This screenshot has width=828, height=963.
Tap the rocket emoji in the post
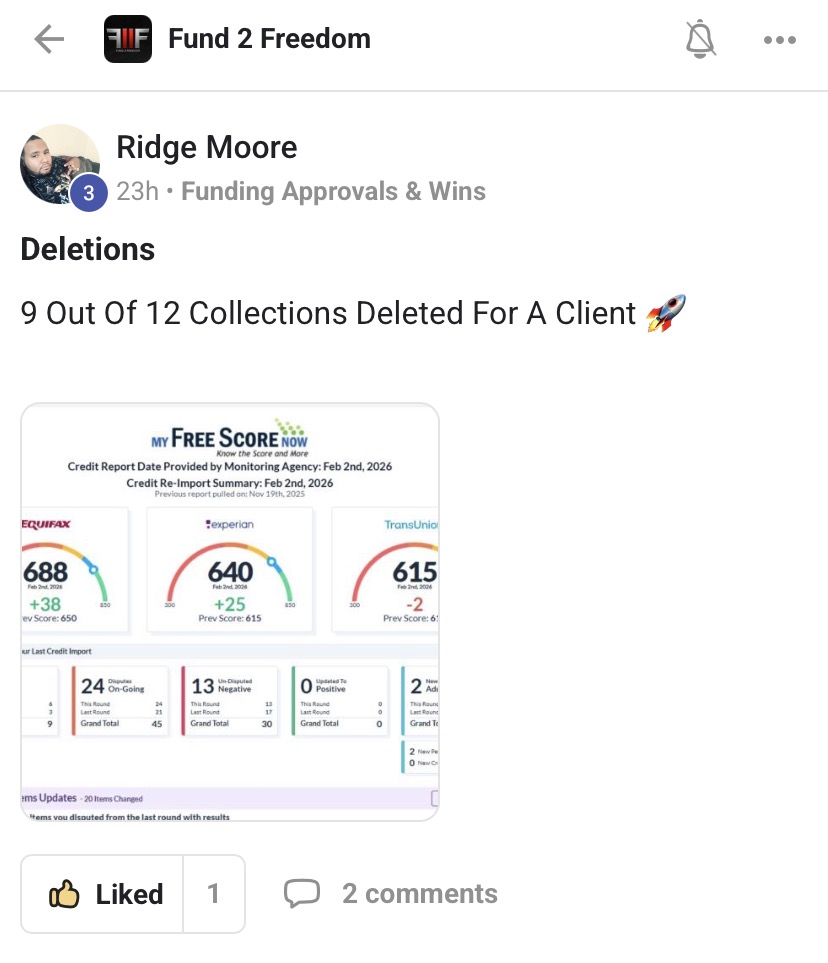[x=666, y=313]
